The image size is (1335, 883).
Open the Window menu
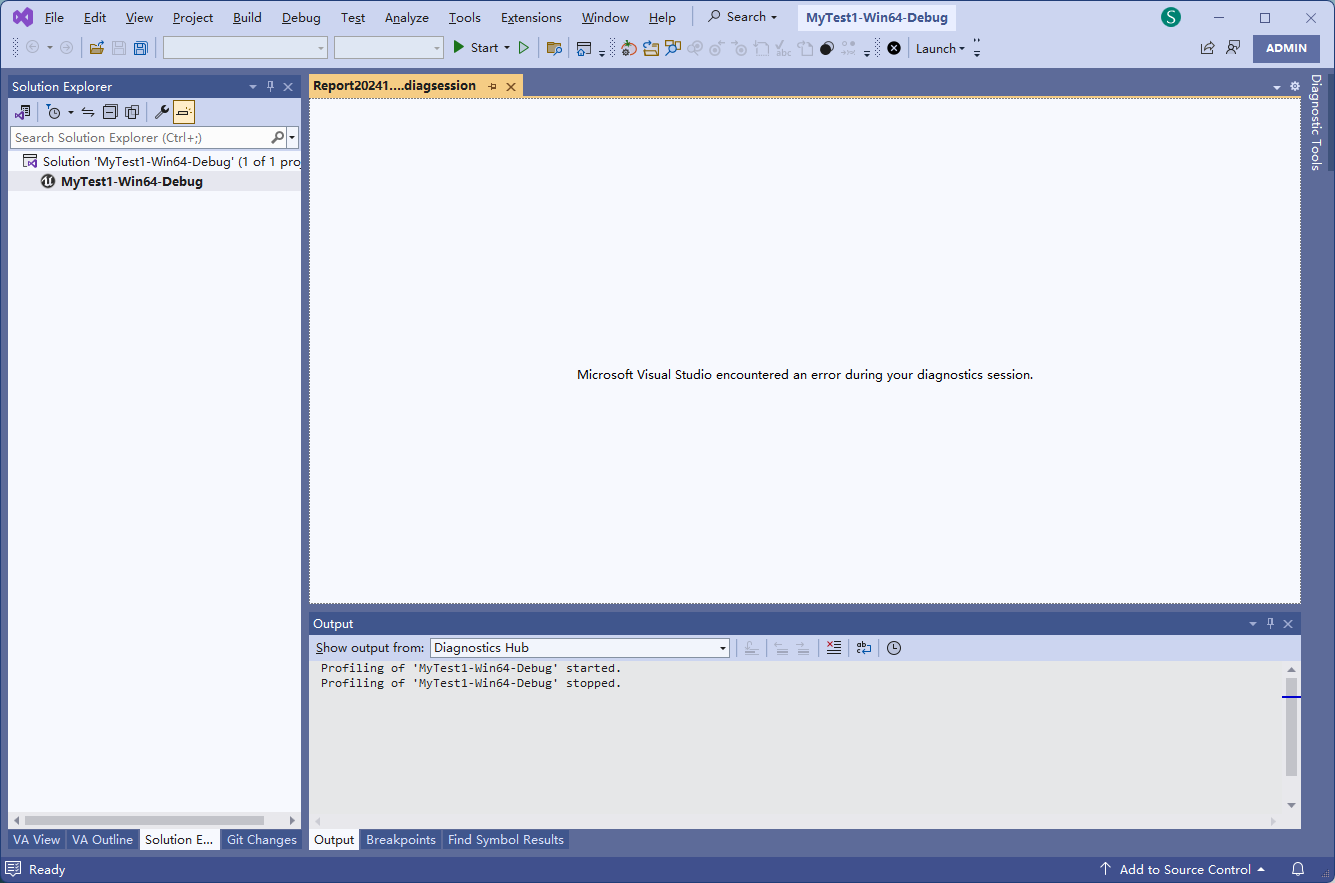pos(605,18)
